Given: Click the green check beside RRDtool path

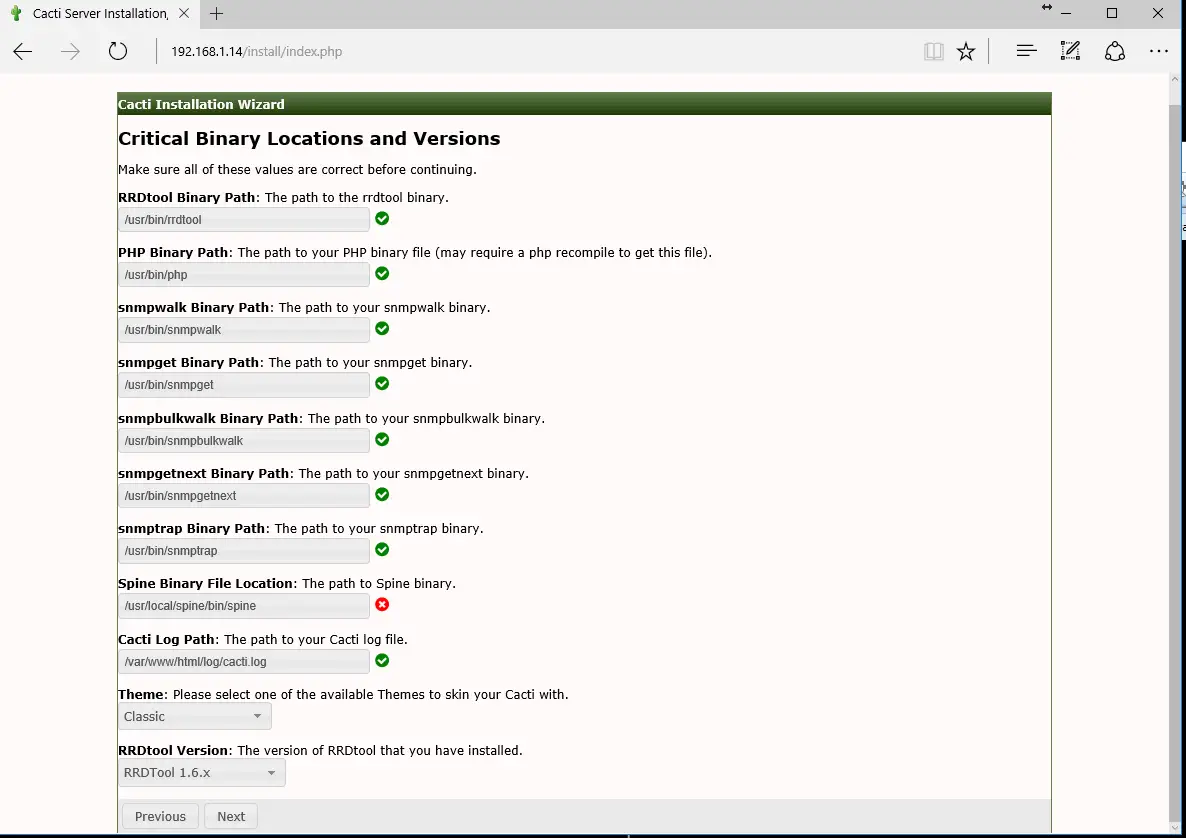Looking at the screenshot, I should tap(382, 219).
